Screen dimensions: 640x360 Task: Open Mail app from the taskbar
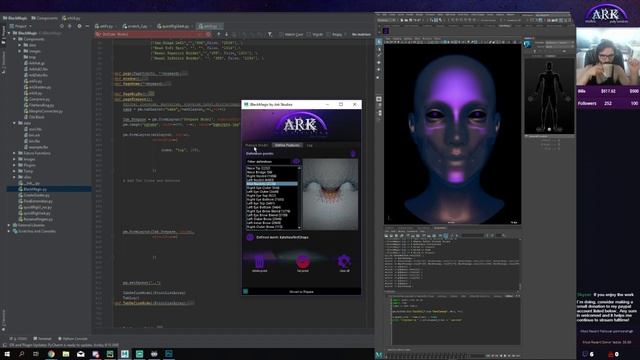click(x=80, y=354)
